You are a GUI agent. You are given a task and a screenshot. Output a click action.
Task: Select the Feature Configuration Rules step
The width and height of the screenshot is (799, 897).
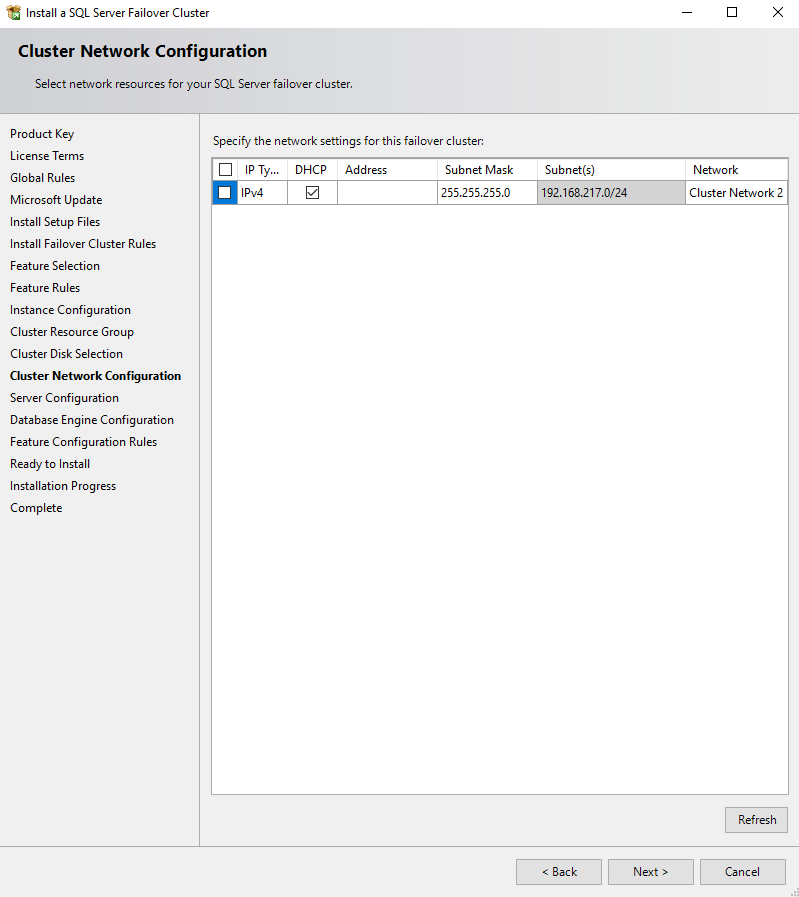pos(84,442)
